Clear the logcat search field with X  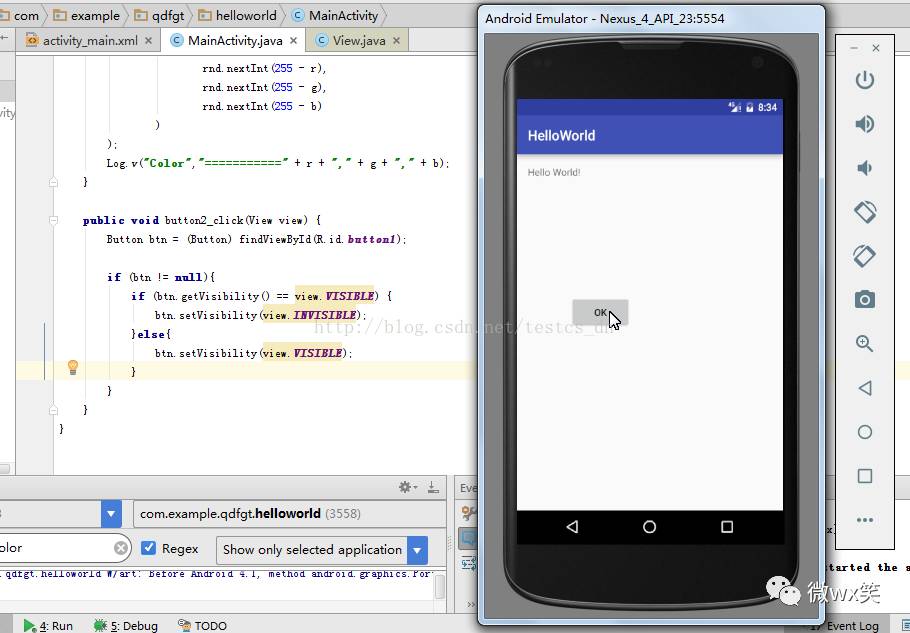pyautogui.click(x=121, y=548)
